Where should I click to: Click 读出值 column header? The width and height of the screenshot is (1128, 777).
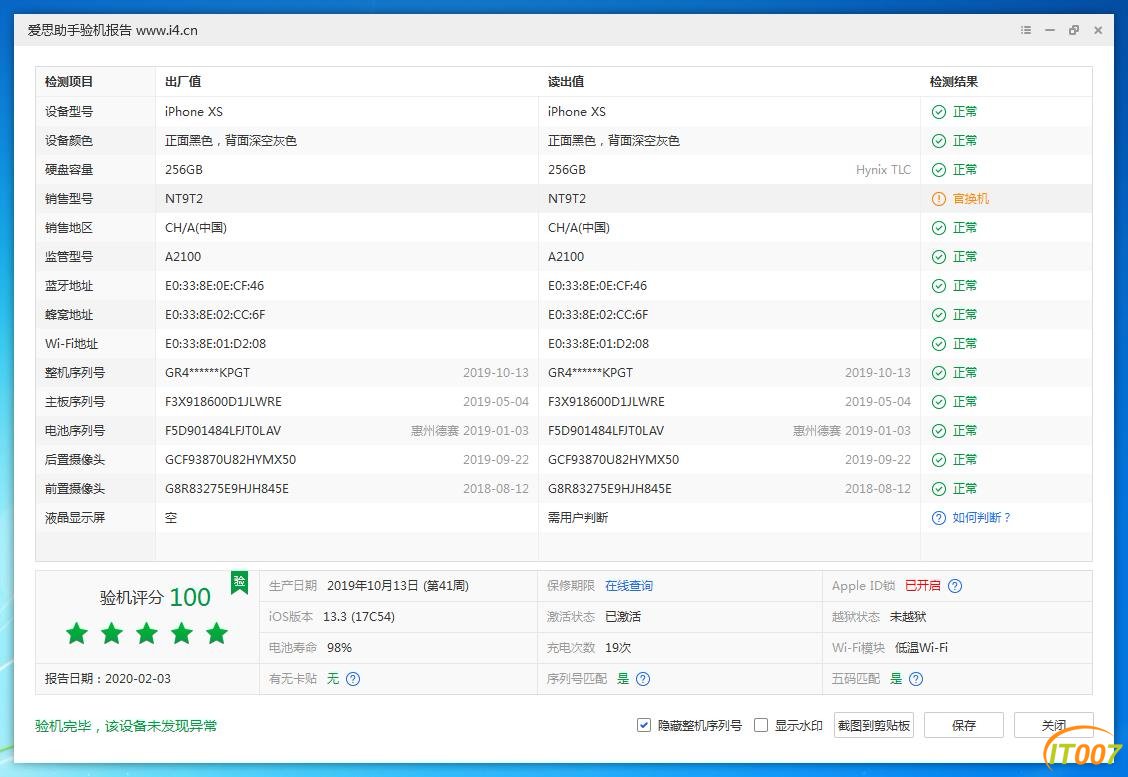click(x=566, y=82)
